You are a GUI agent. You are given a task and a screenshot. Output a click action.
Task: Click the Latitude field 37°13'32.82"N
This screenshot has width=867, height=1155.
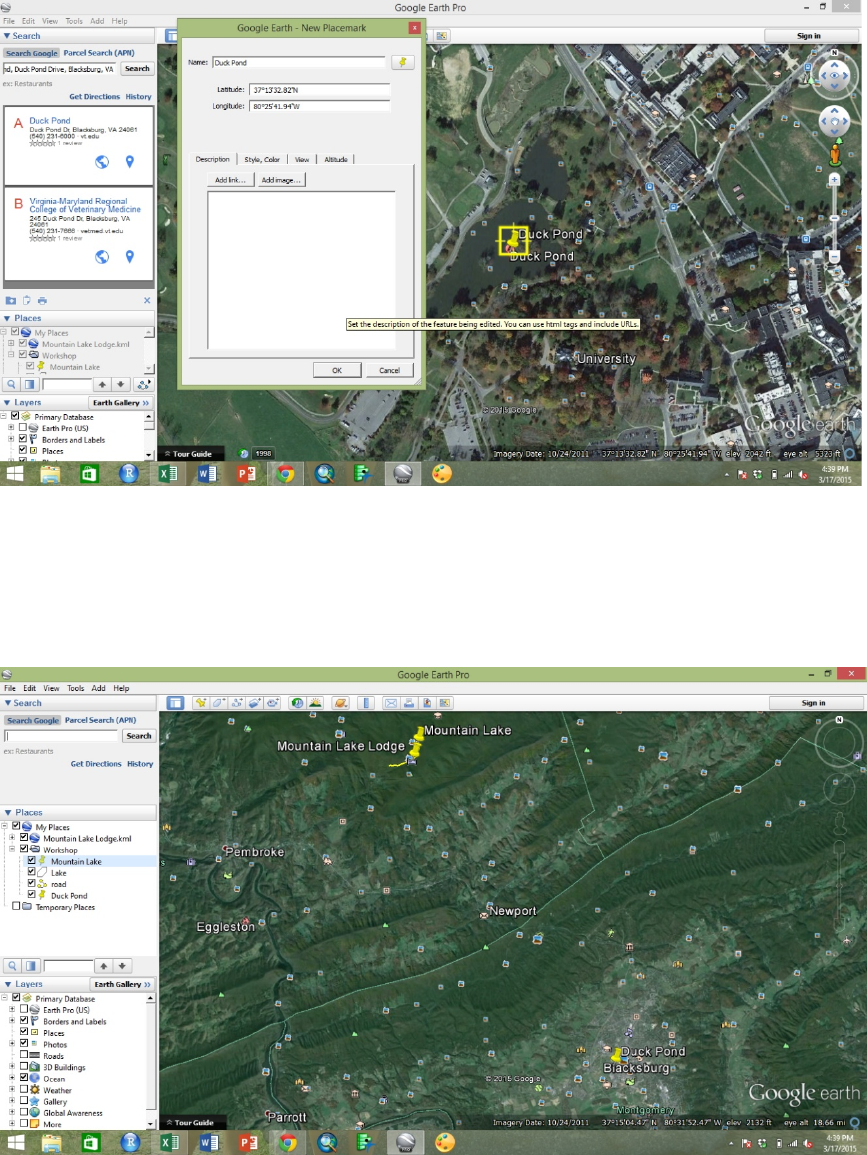click(x=320, y=90)
